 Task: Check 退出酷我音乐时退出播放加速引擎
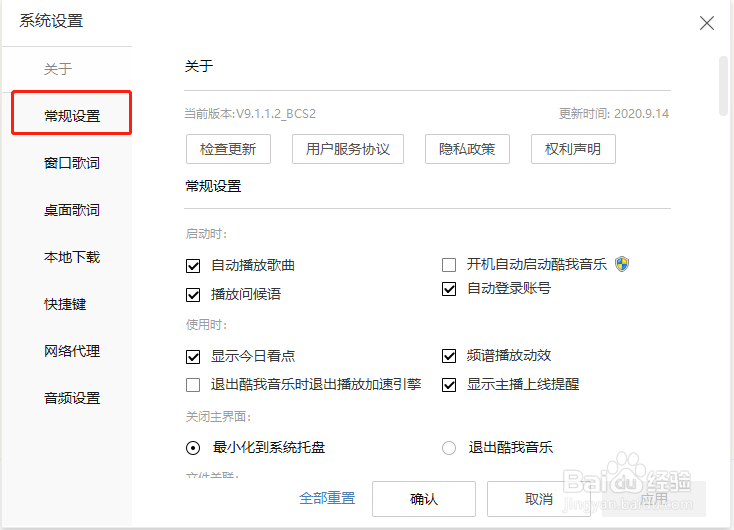[x=193, y=385]
